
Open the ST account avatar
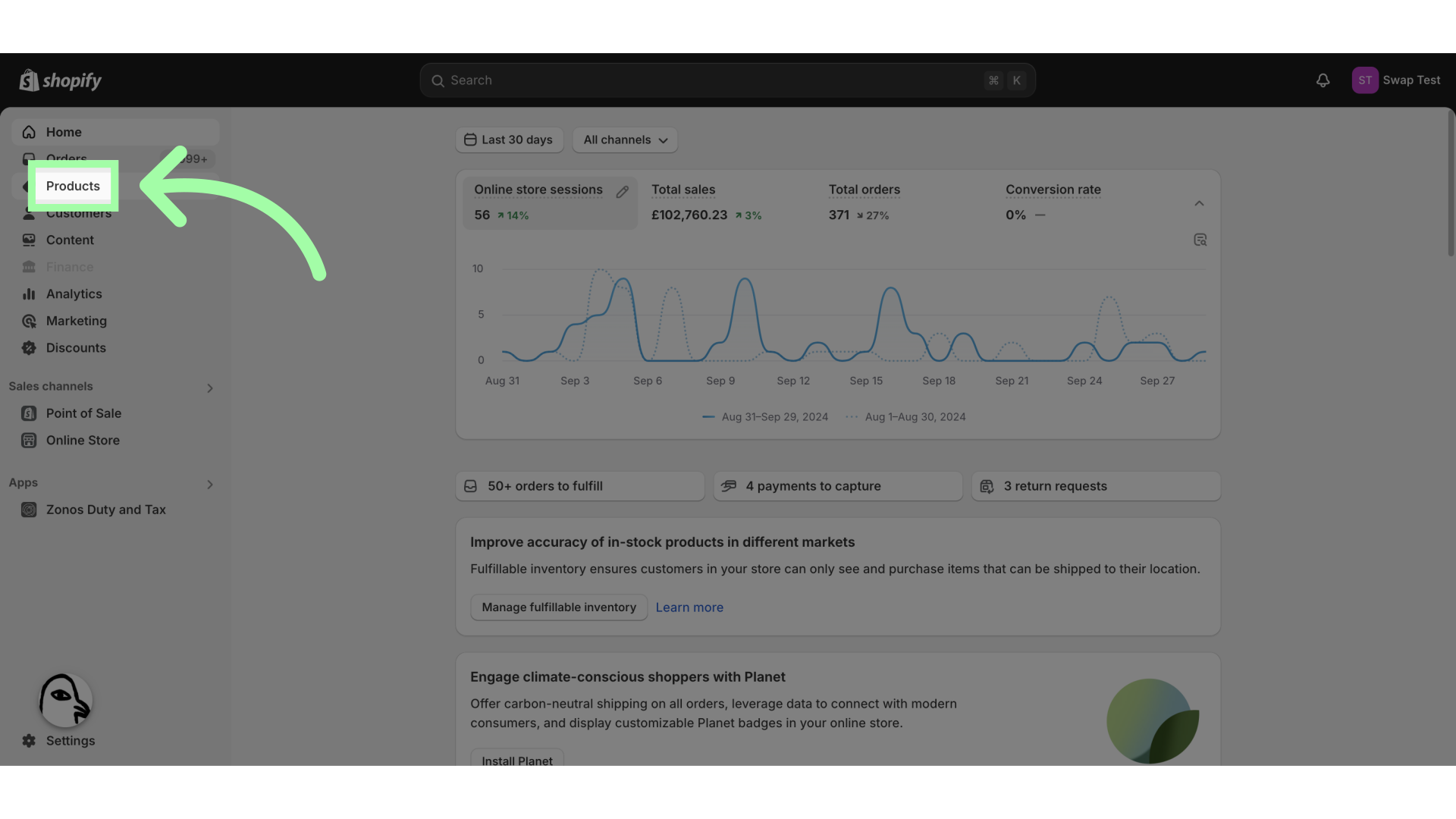pyautogui.click(x=1365, y=80)
